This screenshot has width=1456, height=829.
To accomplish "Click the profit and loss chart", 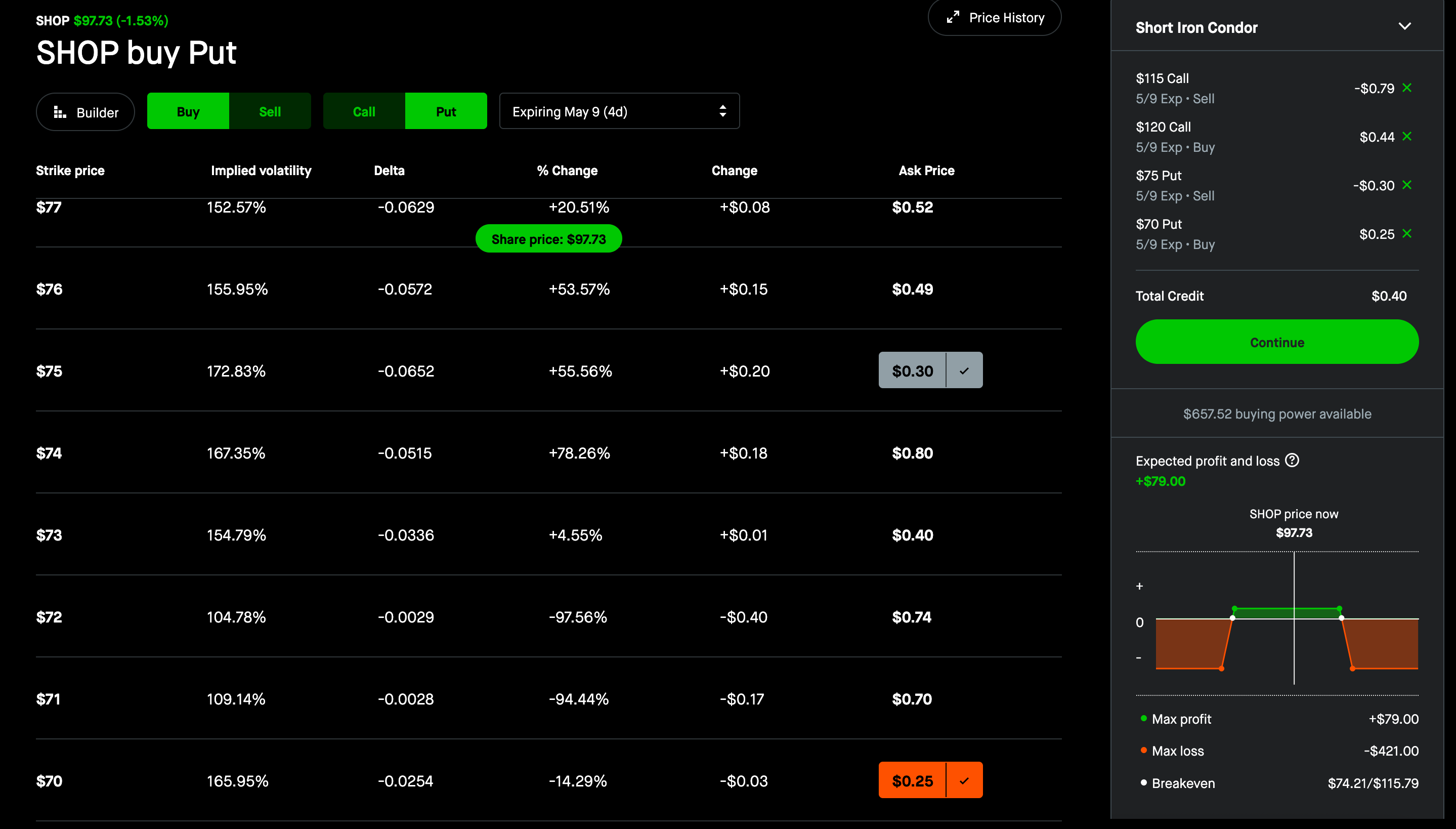I will pyautogui.click(x=1277, y=623).
